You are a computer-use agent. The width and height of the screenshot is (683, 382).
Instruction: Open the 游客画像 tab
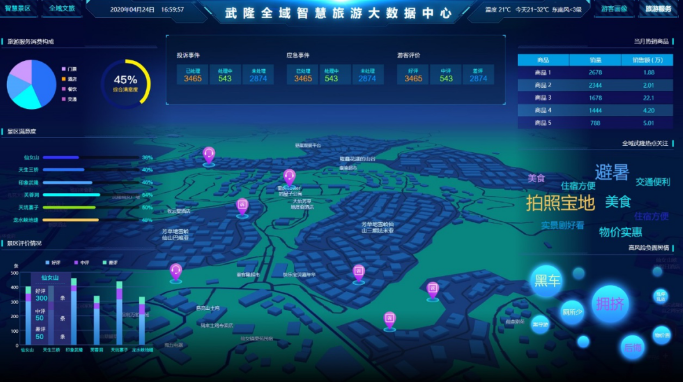tap(614, 9)
